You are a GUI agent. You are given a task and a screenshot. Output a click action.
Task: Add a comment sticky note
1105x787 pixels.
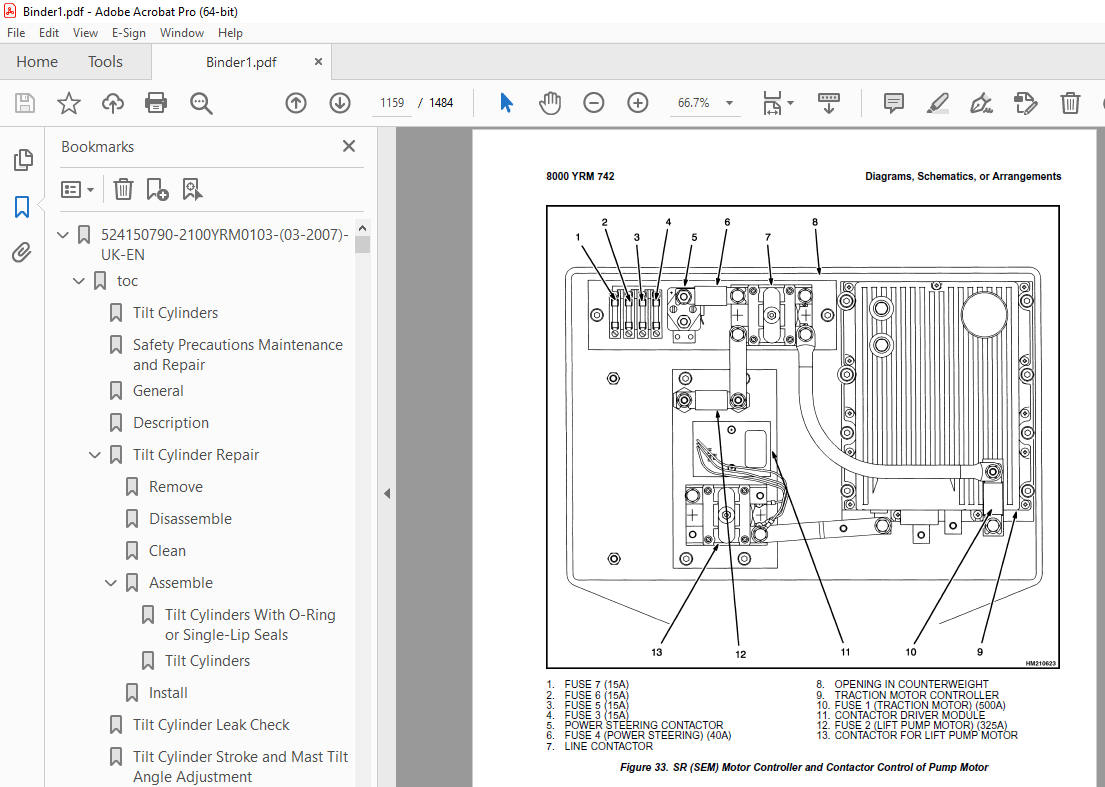click(x=894, y=103)
